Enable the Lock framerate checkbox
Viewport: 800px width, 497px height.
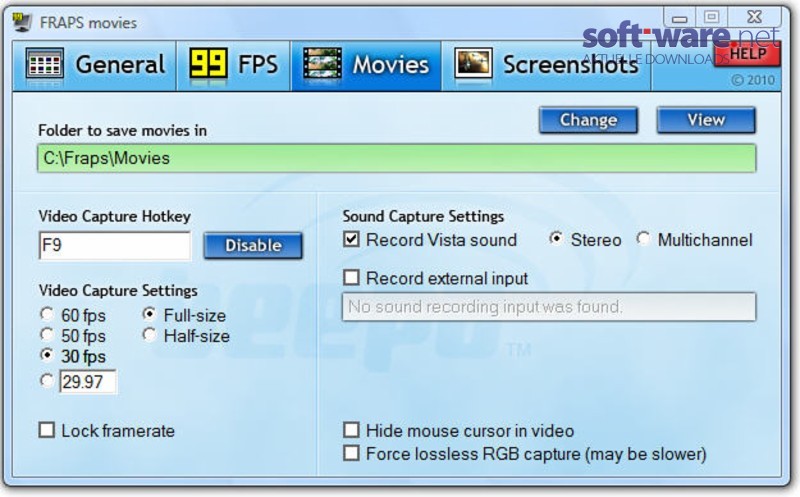(47, 430)
